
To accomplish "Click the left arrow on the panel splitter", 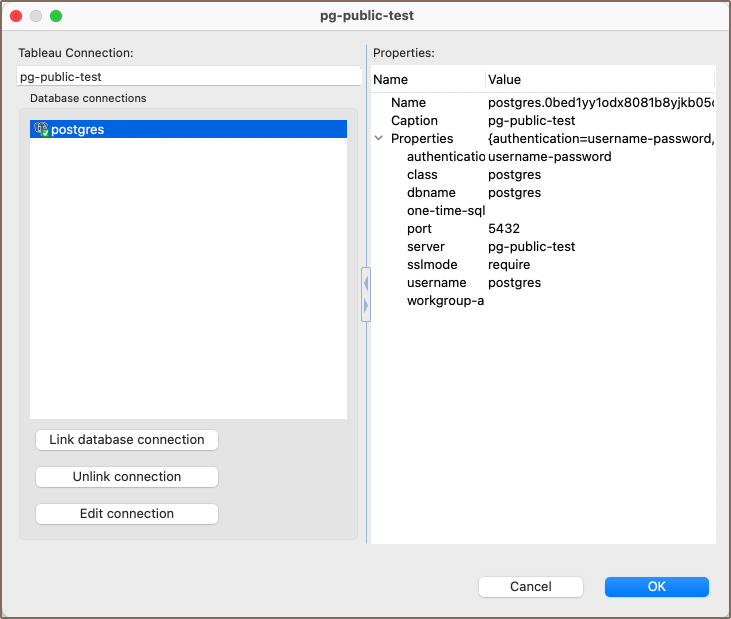I will (x=366, y=284).
